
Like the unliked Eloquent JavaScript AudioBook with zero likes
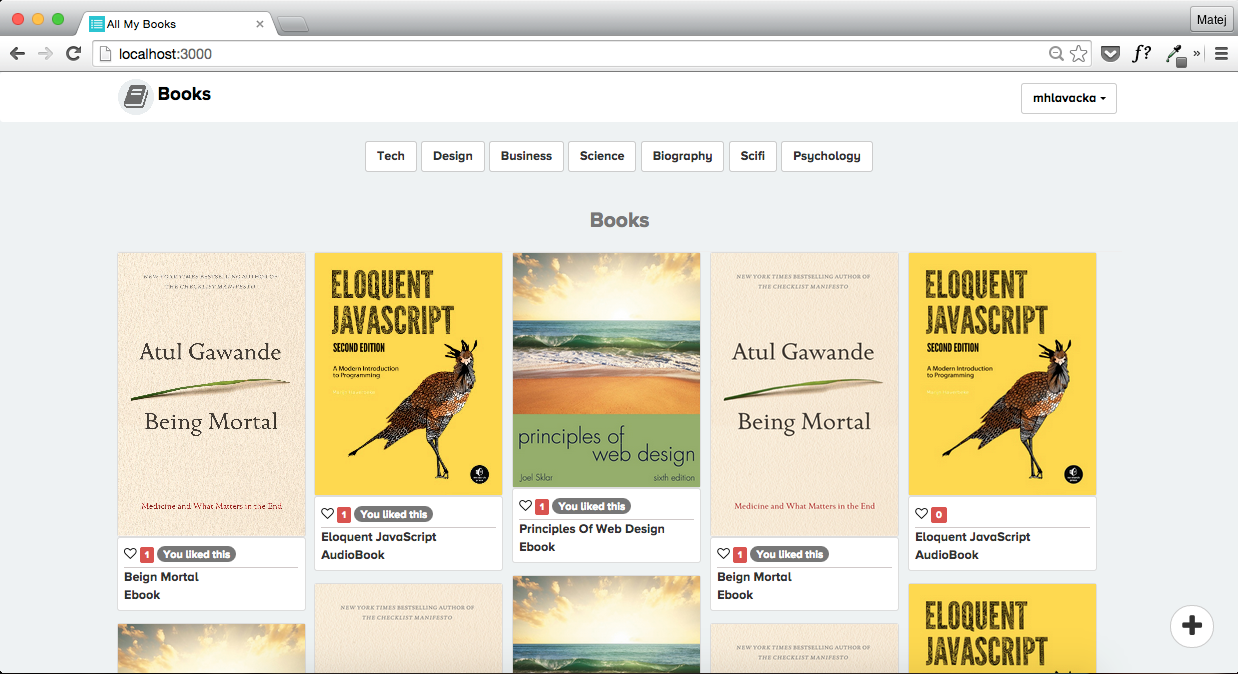tap(921, 514)
